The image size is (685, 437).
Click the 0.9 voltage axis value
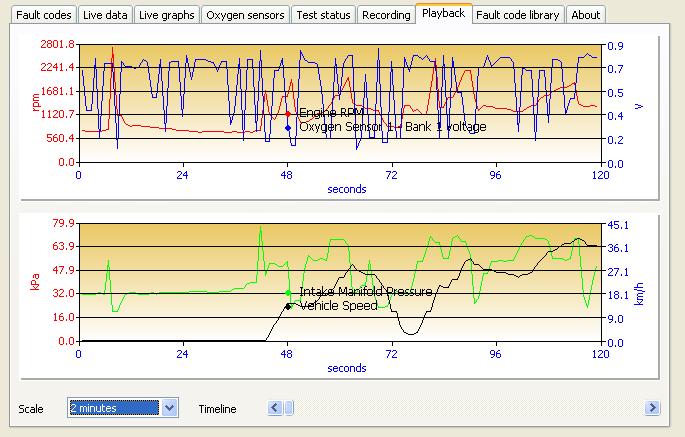[615, 46]
